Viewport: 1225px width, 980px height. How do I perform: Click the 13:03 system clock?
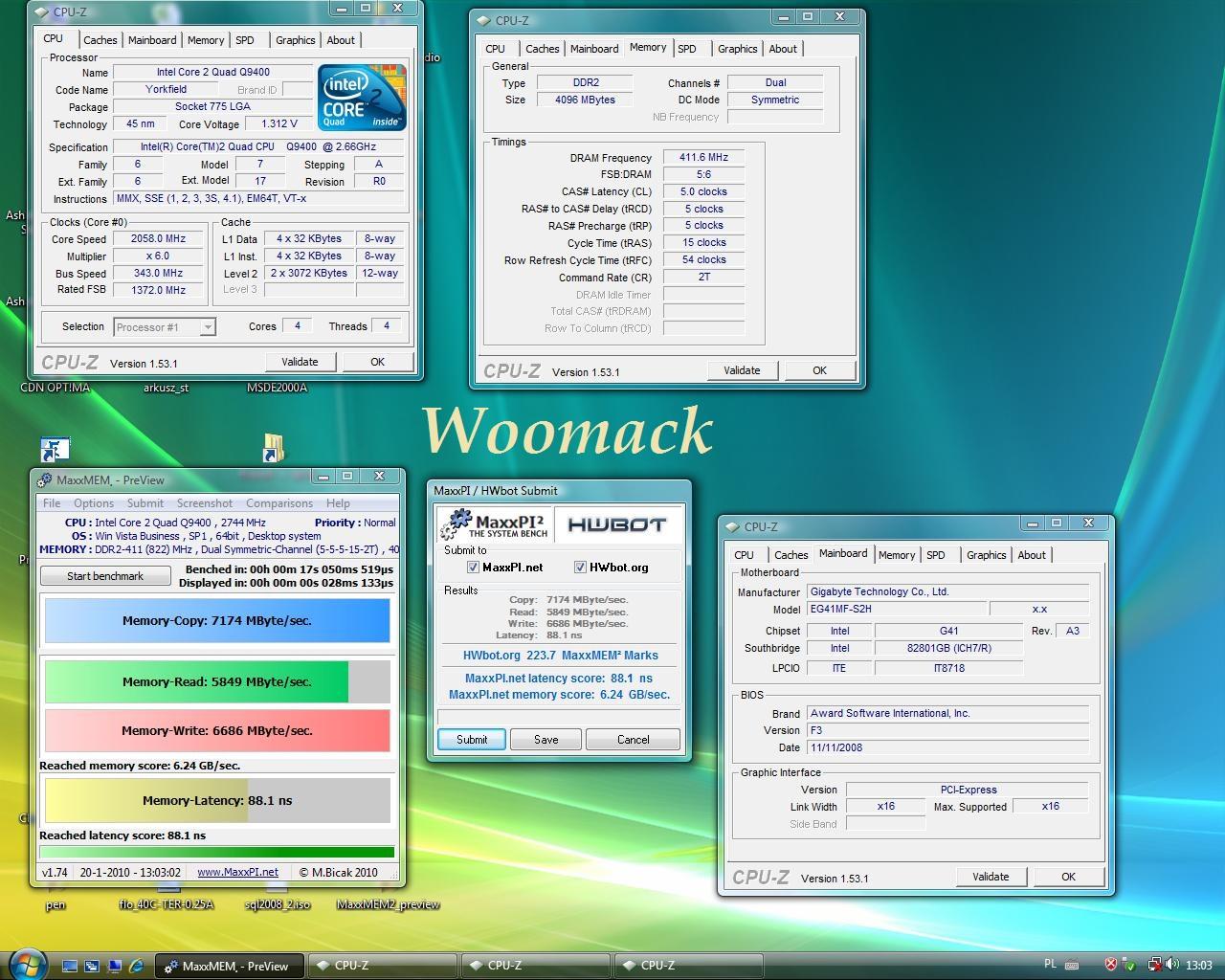(1198, 966)
